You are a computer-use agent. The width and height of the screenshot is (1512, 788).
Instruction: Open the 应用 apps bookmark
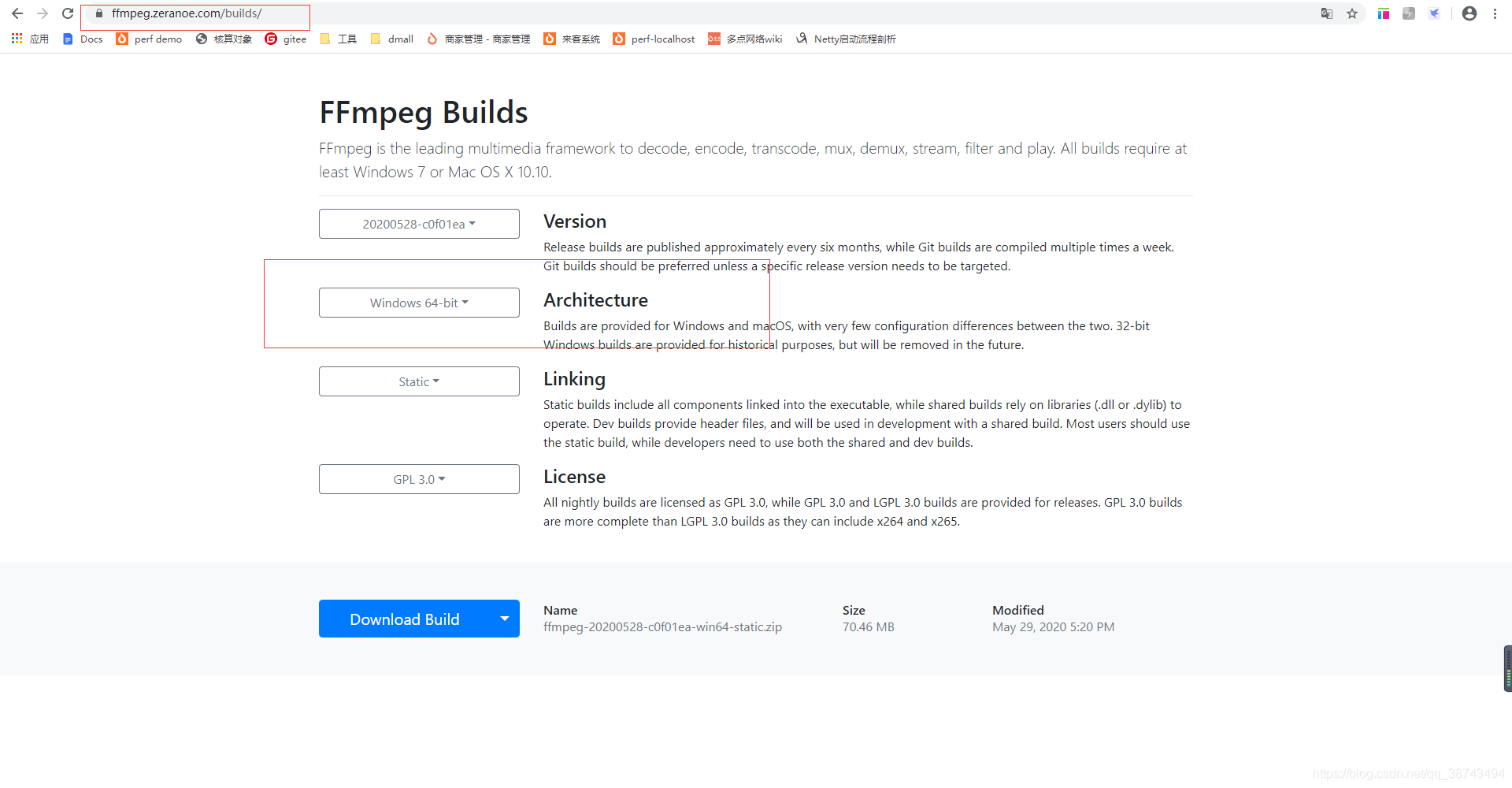click(30, 39)
